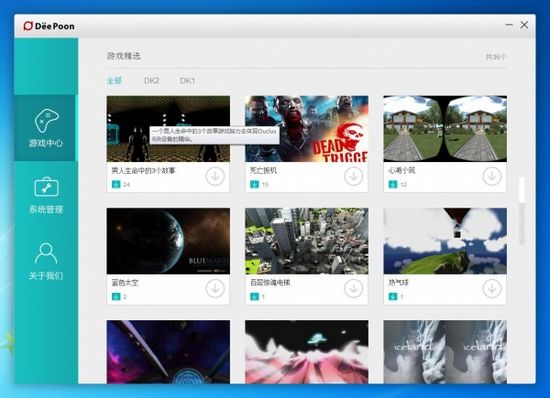Open the 蓝色太空 game title link
Screen dimensions: 550x398
click(x=125, y=283)
